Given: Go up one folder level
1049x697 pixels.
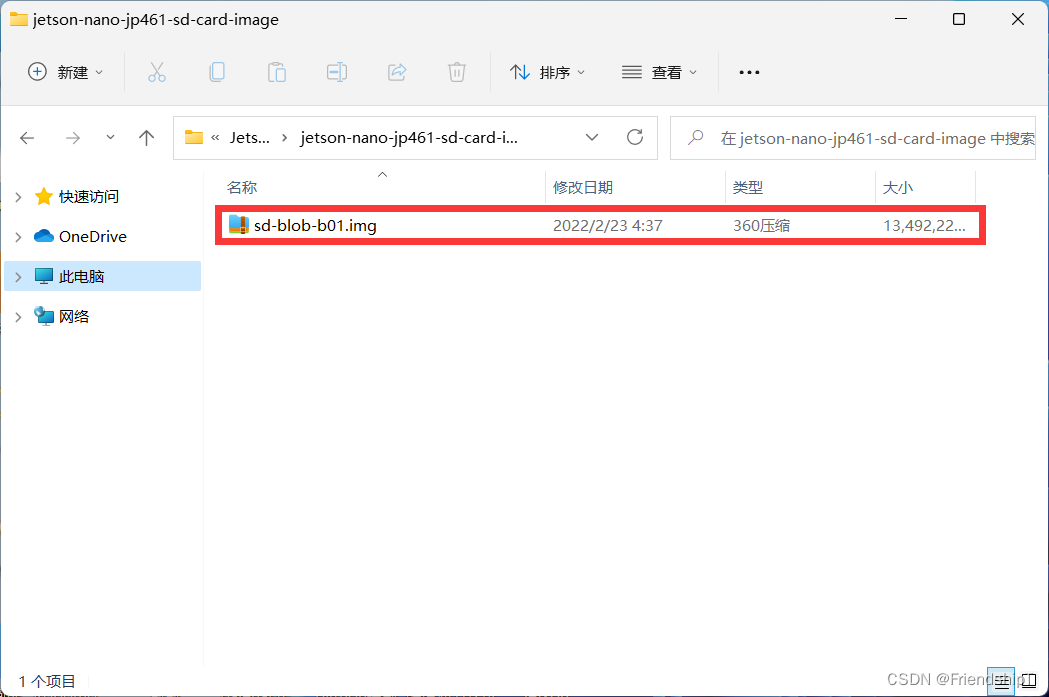Looking at the screenshot, I should pos(147,138).
